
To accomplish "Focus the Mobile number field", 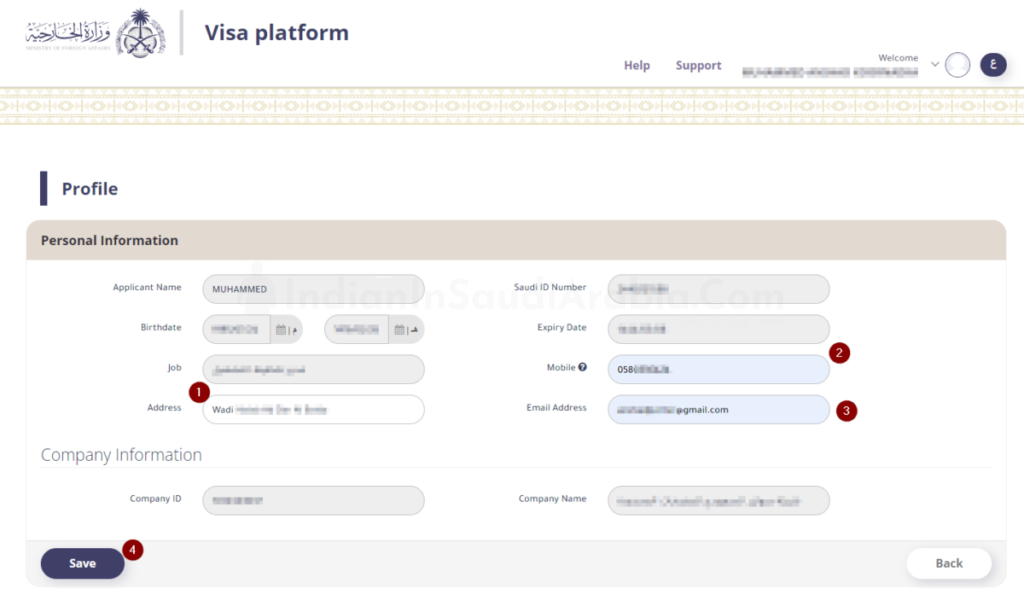I will (x=718, y=369).
